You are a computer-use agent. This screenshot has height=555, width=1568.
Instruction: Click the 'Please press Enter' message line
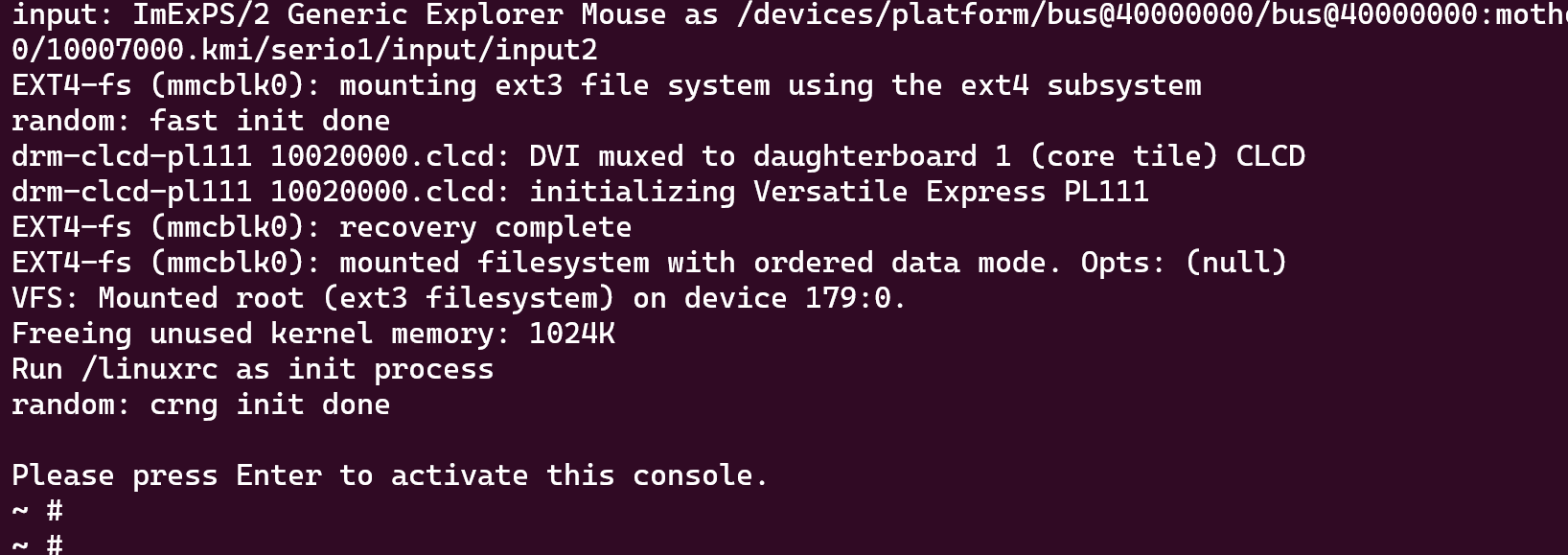click(x=389, y=475)
